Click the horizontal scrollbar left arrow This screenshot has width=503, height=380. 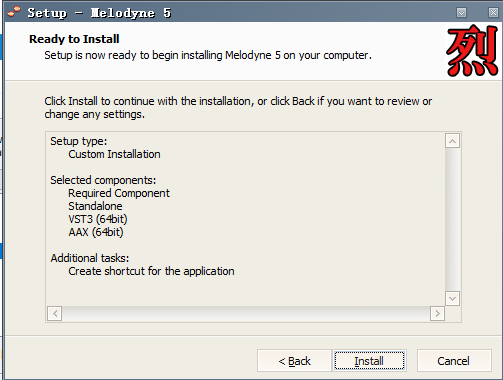point(55,313)
